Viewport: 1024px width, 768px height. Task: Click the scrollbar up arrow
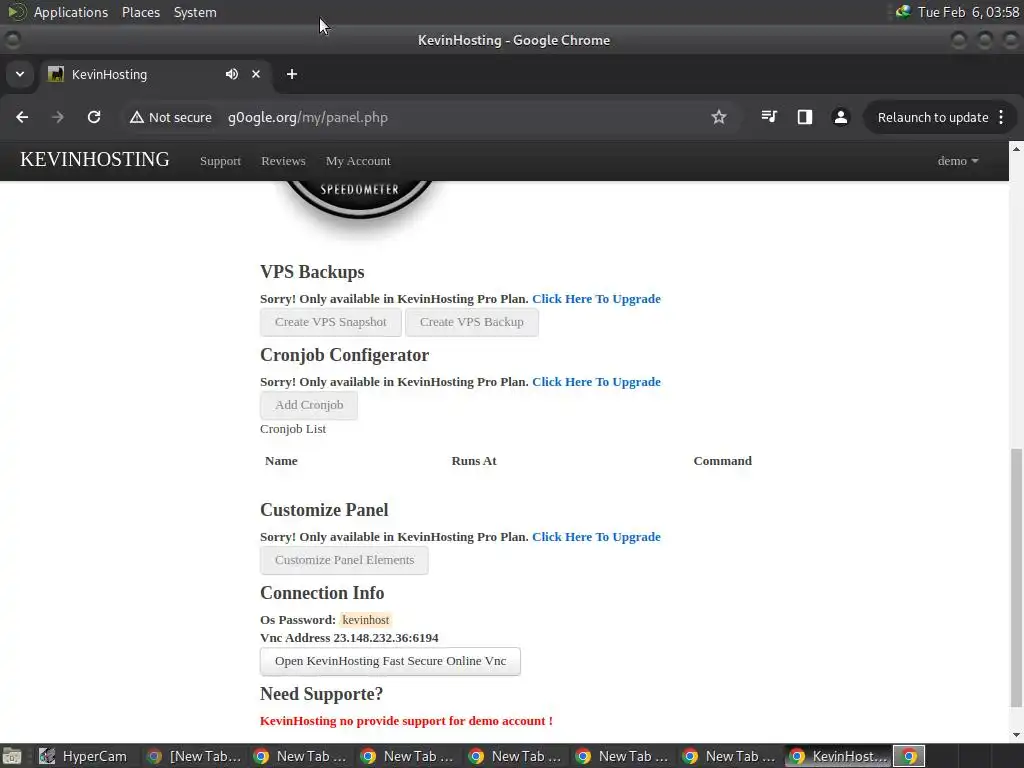click(1016, 149)
